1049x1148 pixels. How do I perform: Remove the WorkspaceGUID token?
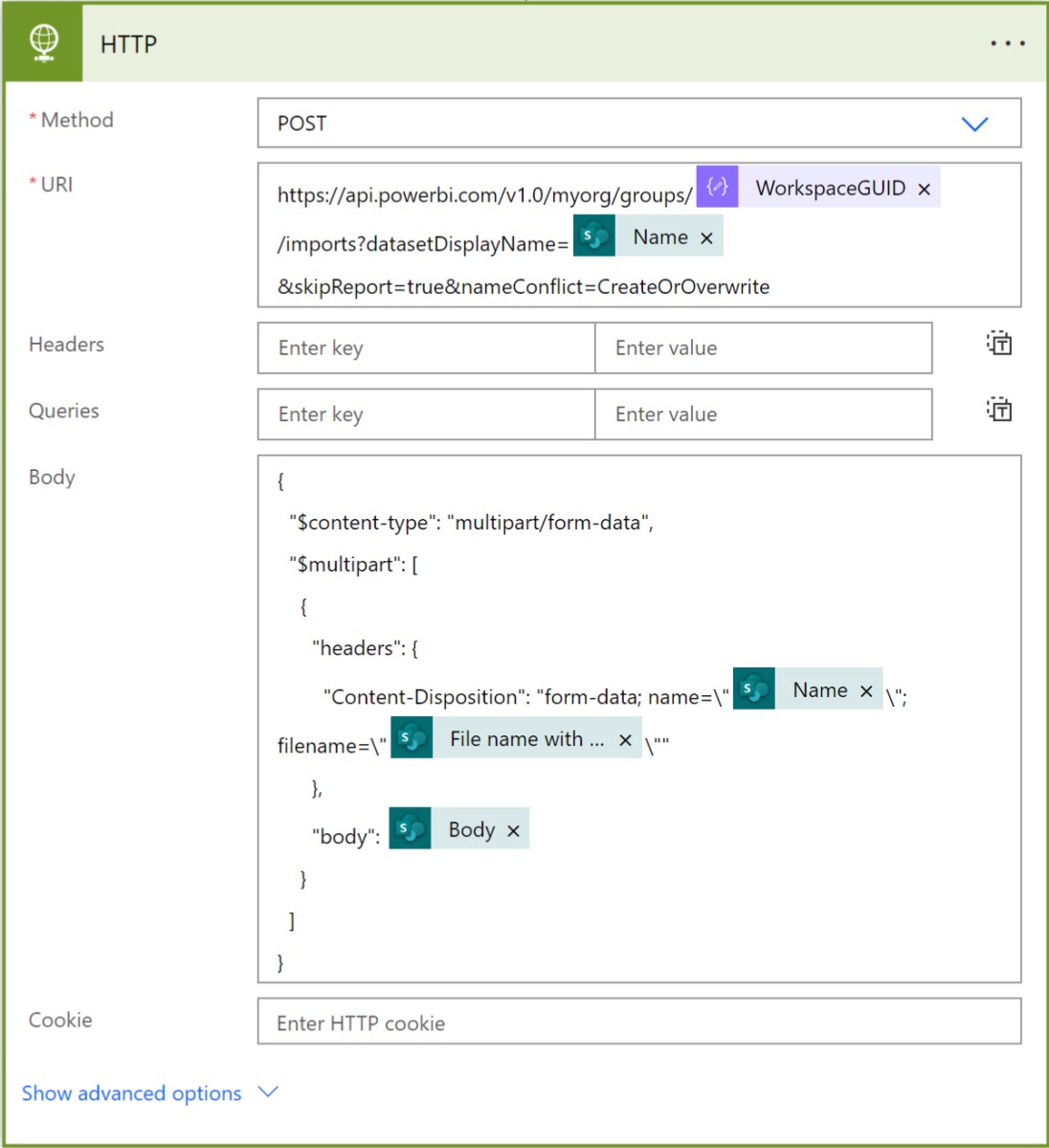coord(924,188)
